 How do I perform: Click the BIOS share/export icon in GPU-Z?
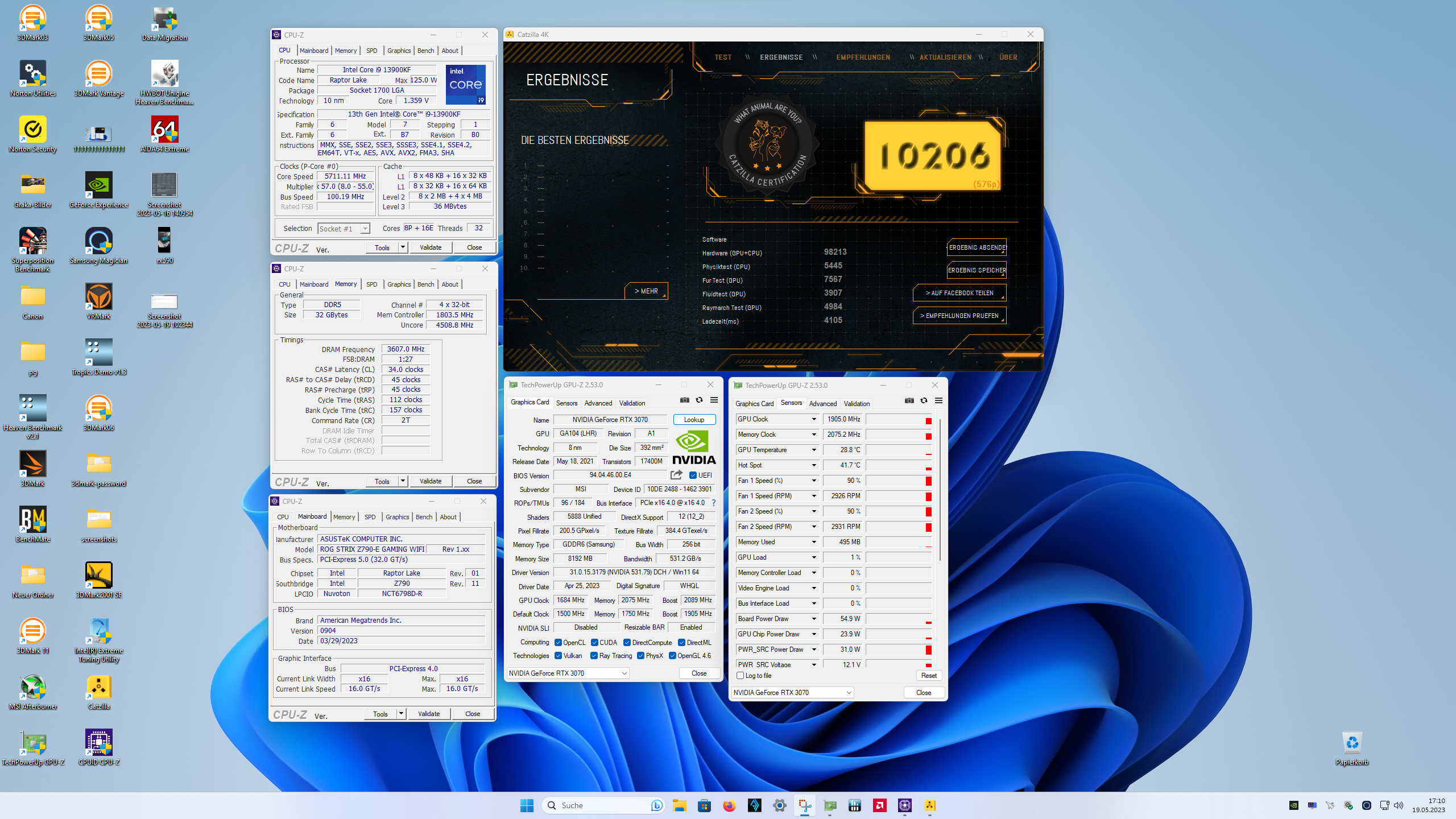(676, 475)
